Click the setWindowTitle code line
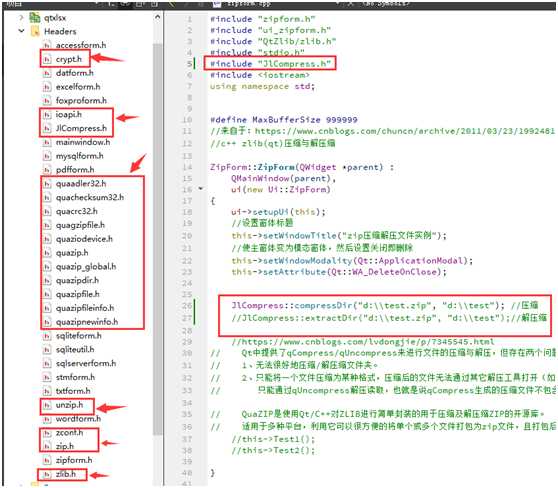558x488 pixels. (339, 236)
